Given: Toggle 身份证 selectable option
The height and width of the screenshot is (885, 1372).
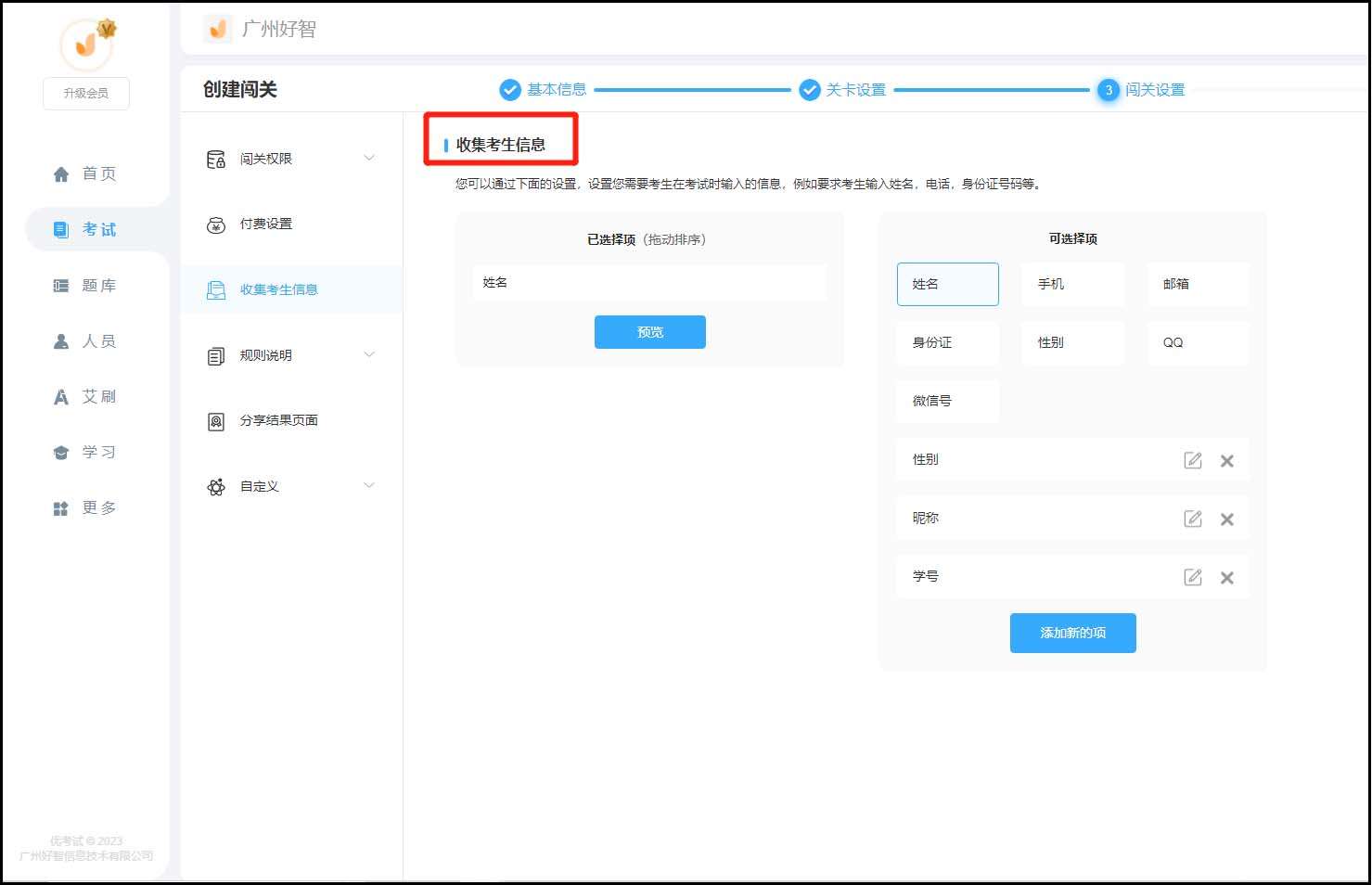Looking at the screenshot, I should click(x=947, y=342).
